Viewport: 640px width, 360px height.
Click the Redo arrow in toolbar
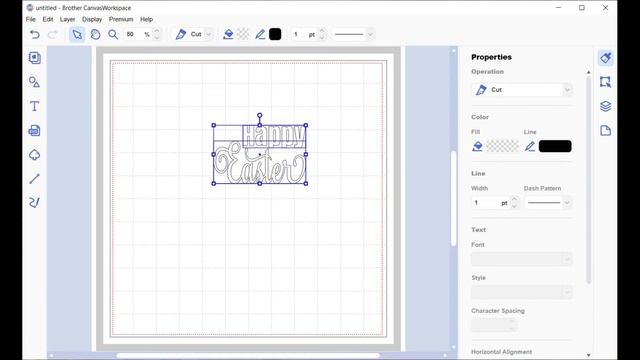[53, 34]
